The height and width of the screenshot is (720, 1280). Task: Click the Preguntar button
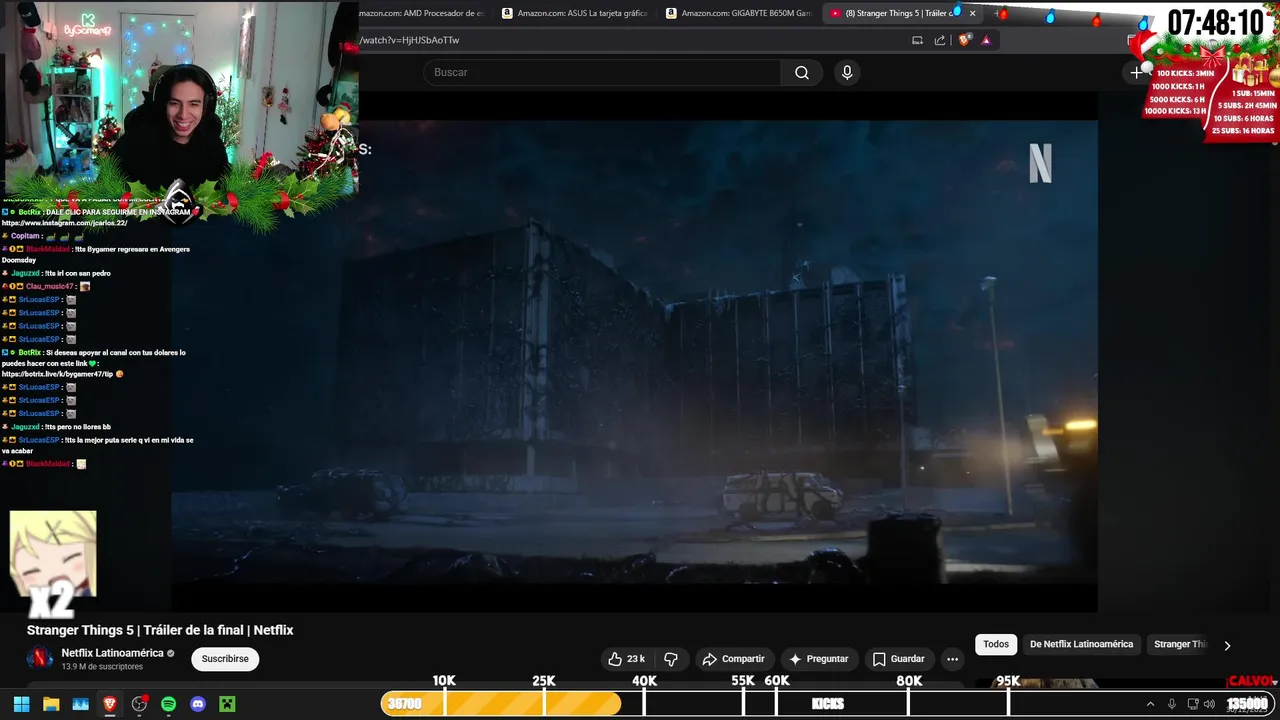click(819, 659)
